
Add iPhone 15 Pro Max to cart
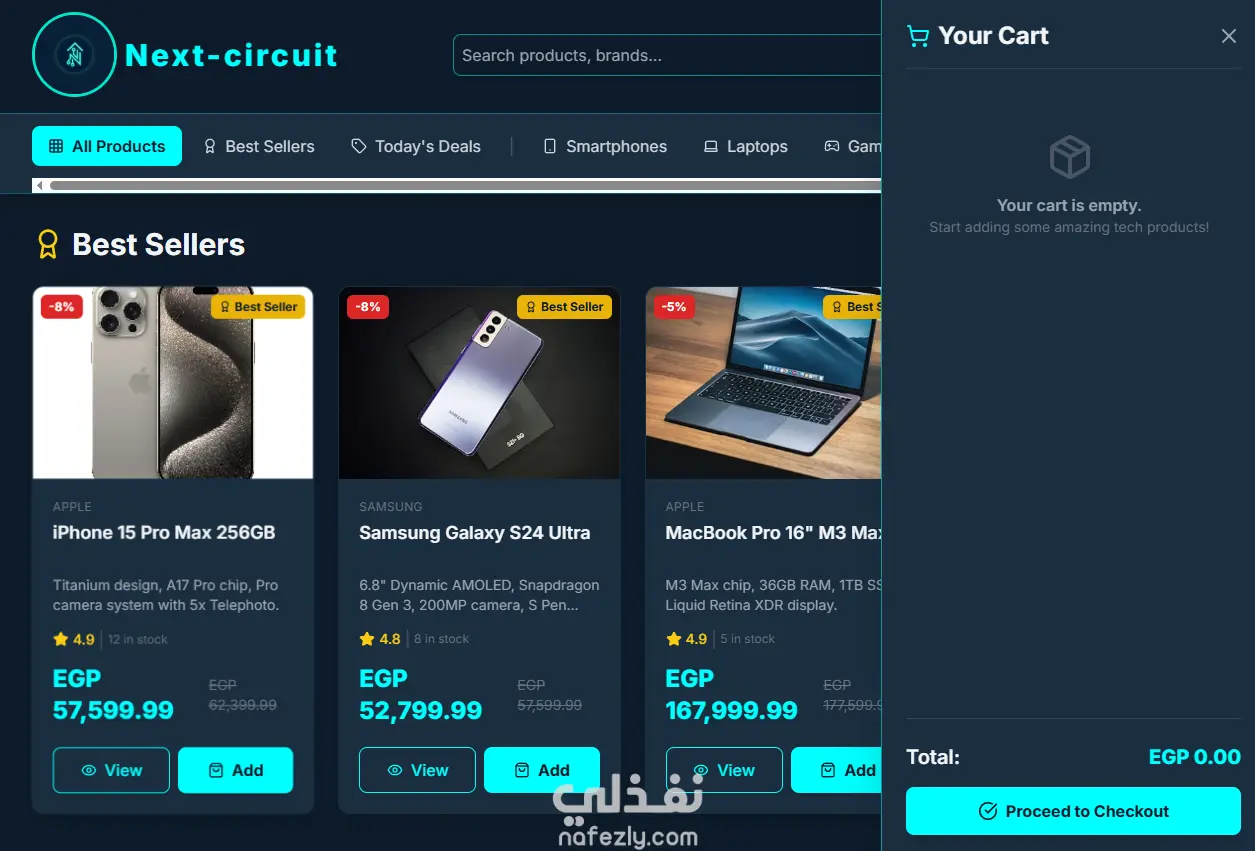pyautogui.click(x=236, y=770)
